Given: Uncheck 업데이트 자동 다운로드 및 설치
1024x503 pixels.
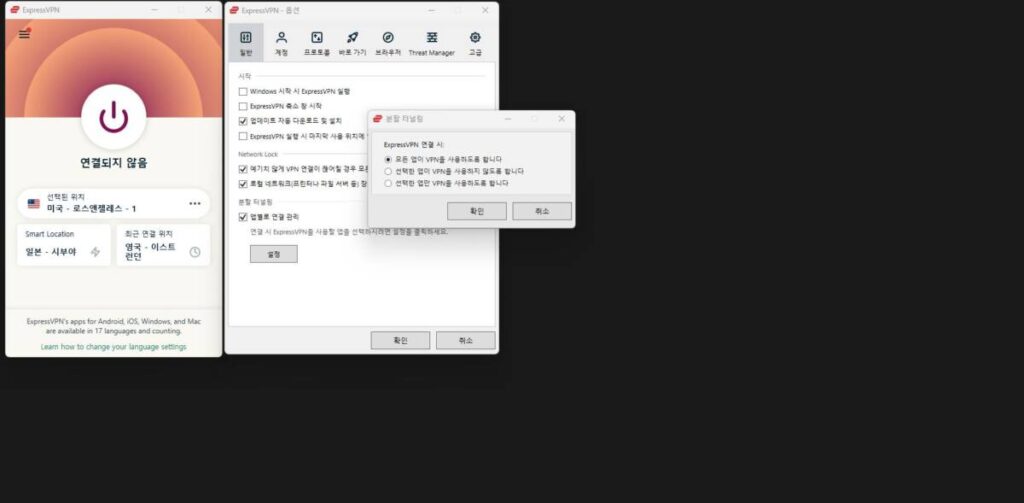Looking at the screenshot, I should point(243,121).
